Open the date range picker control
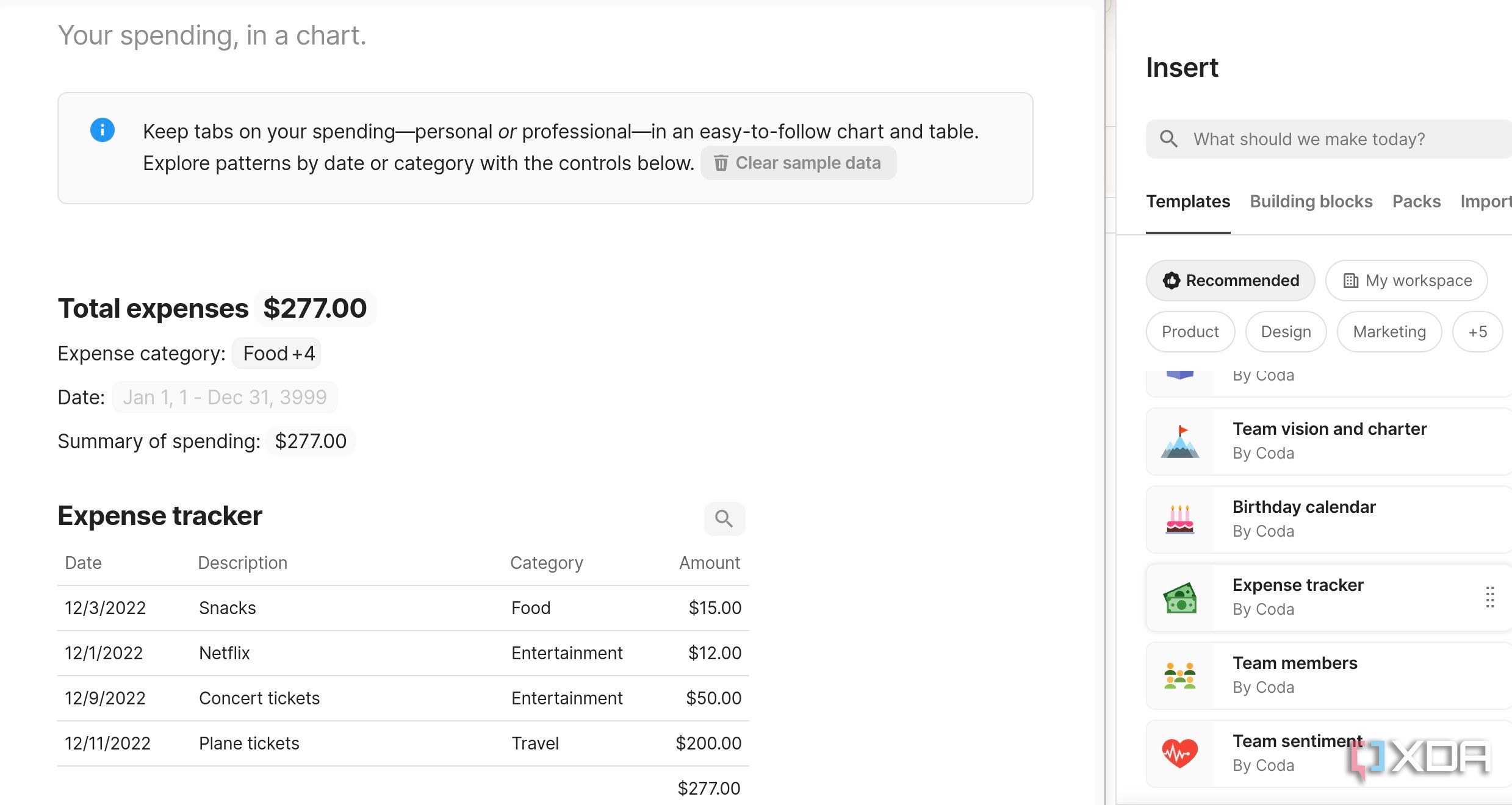The width and height of the screenshot is (1512, 805). coord(225,397)
